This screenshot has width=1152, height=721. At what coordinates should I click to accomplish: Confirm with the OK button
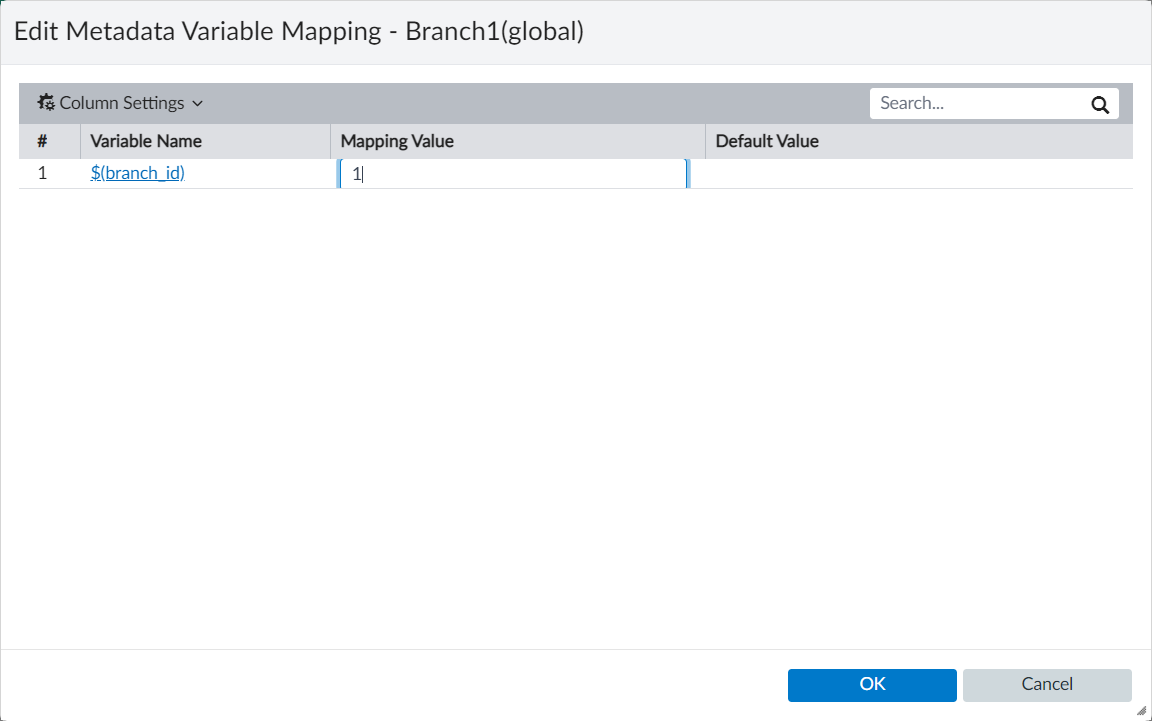pyautogui.click(x=872, y=685)
